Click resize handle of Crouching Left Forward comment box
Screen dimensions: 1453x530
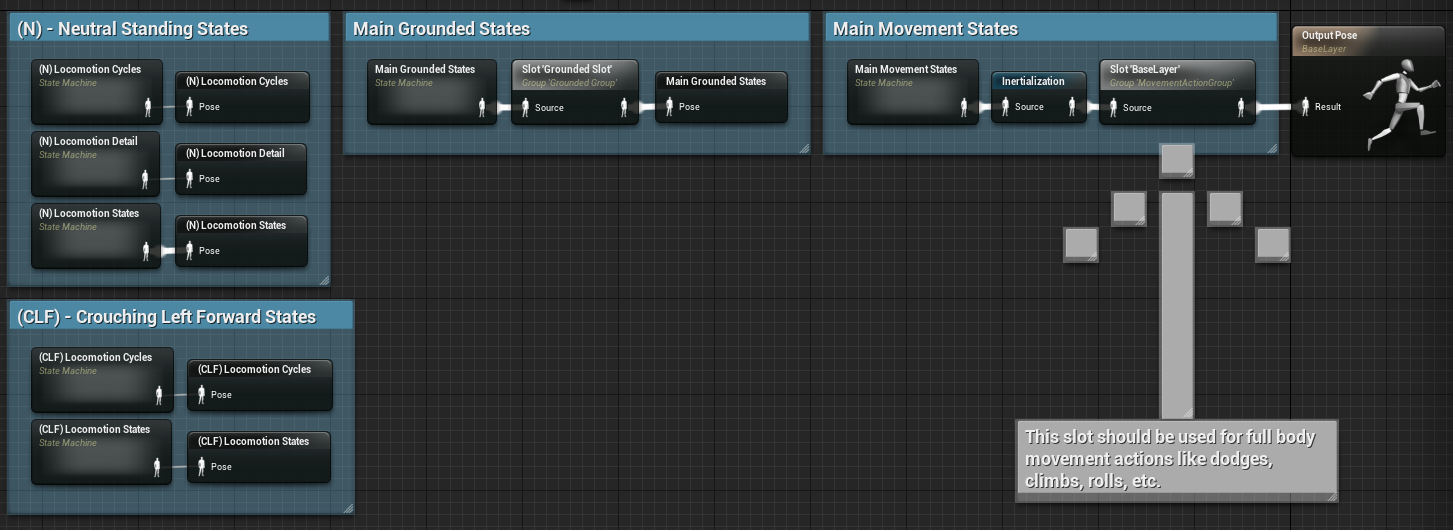click(x=347, y=508)
